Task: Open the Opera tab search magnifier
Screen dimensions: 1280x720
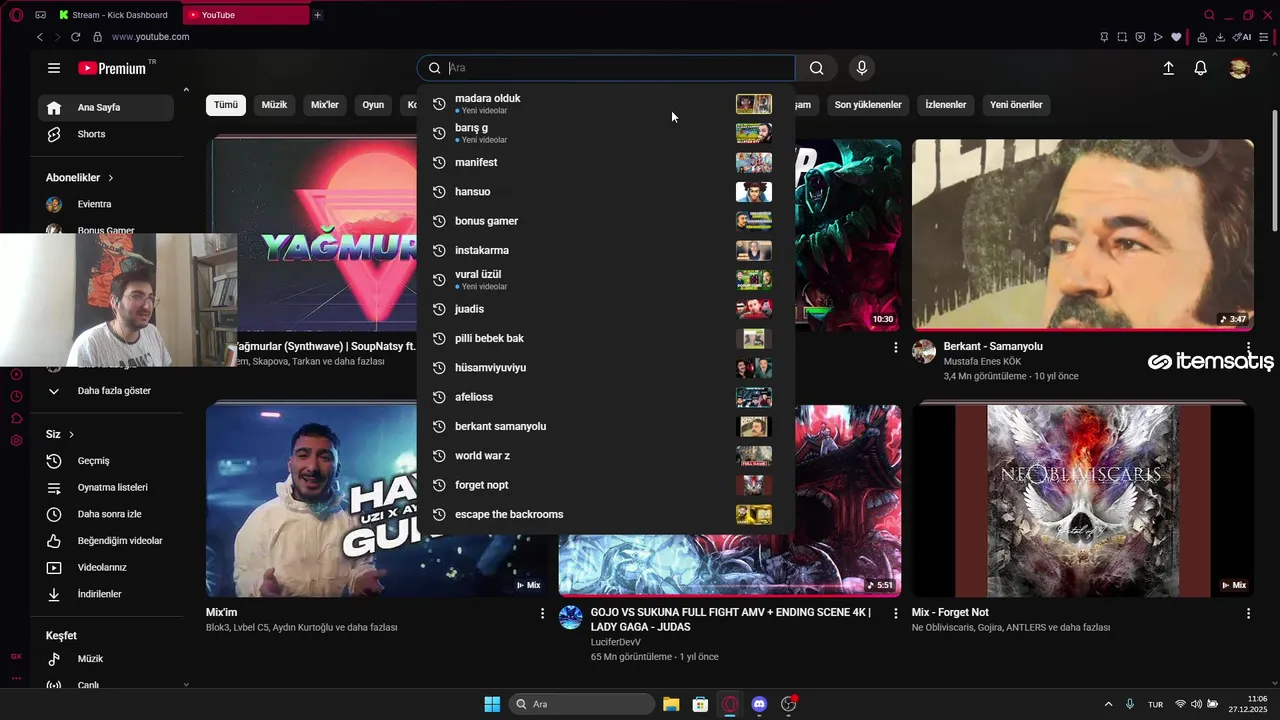Action: tap(1209, 15)
